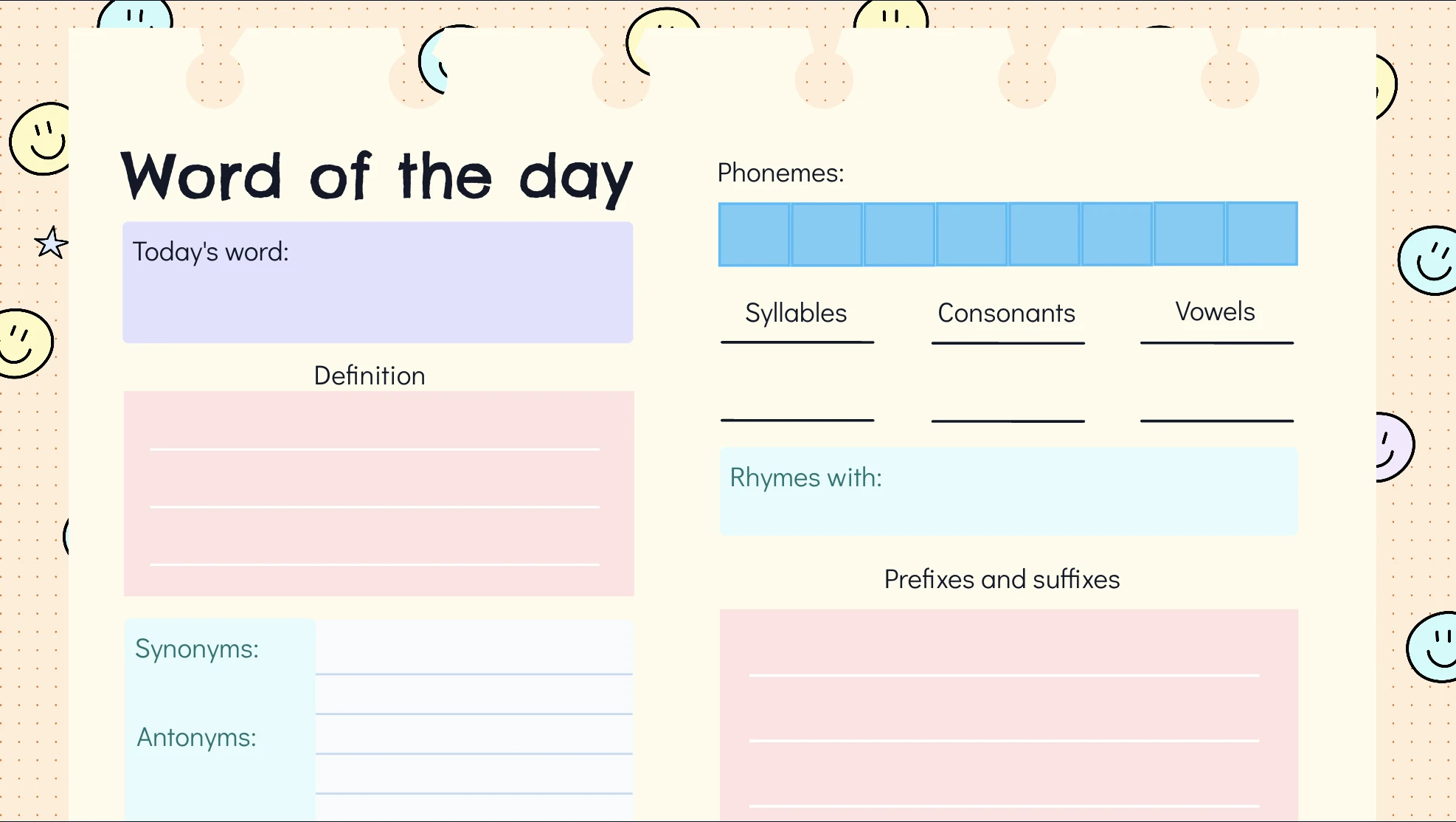Image resolution: width=1456 pixels, height=822 pixels.
Task: Click the Syllables heading
Action: coord(796,313)
